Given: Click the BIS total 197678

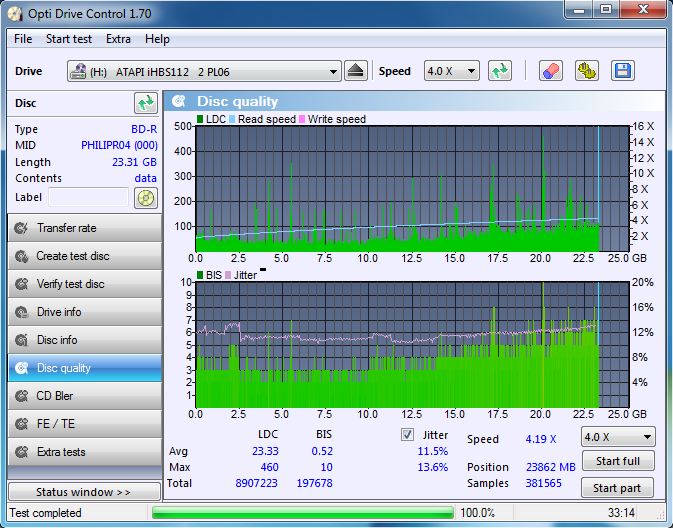Looking at the screenshot, I should (315, 483).
